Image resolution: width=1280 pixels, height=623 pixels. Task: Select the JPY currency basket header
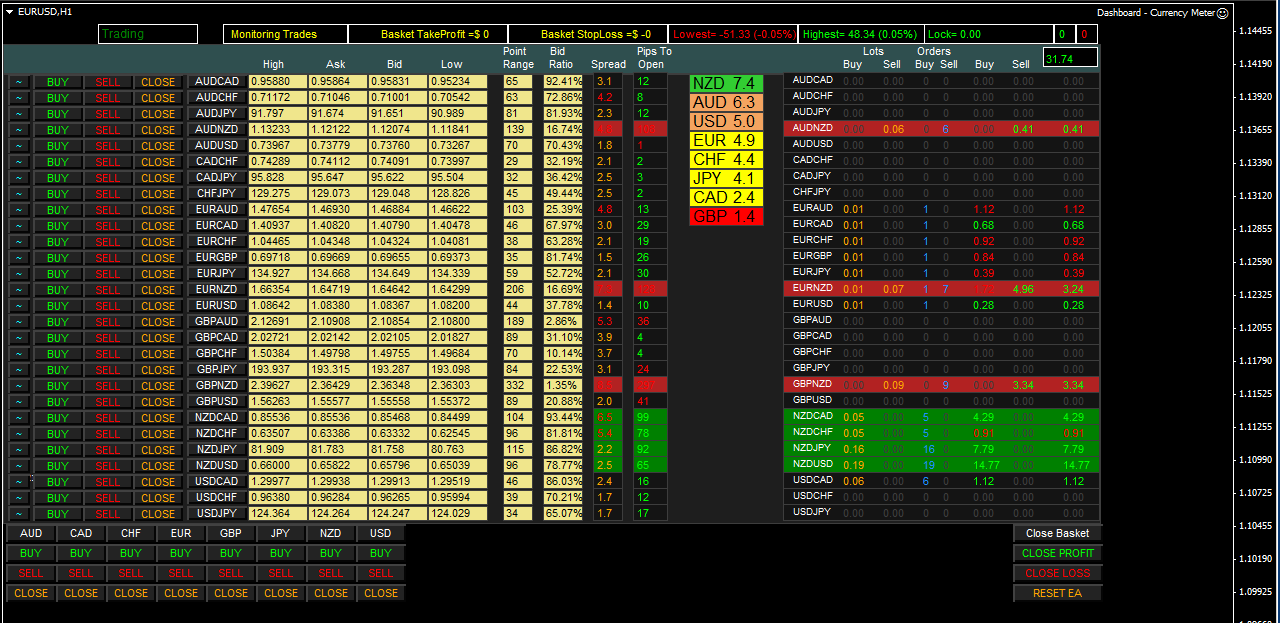pos(281,533)
